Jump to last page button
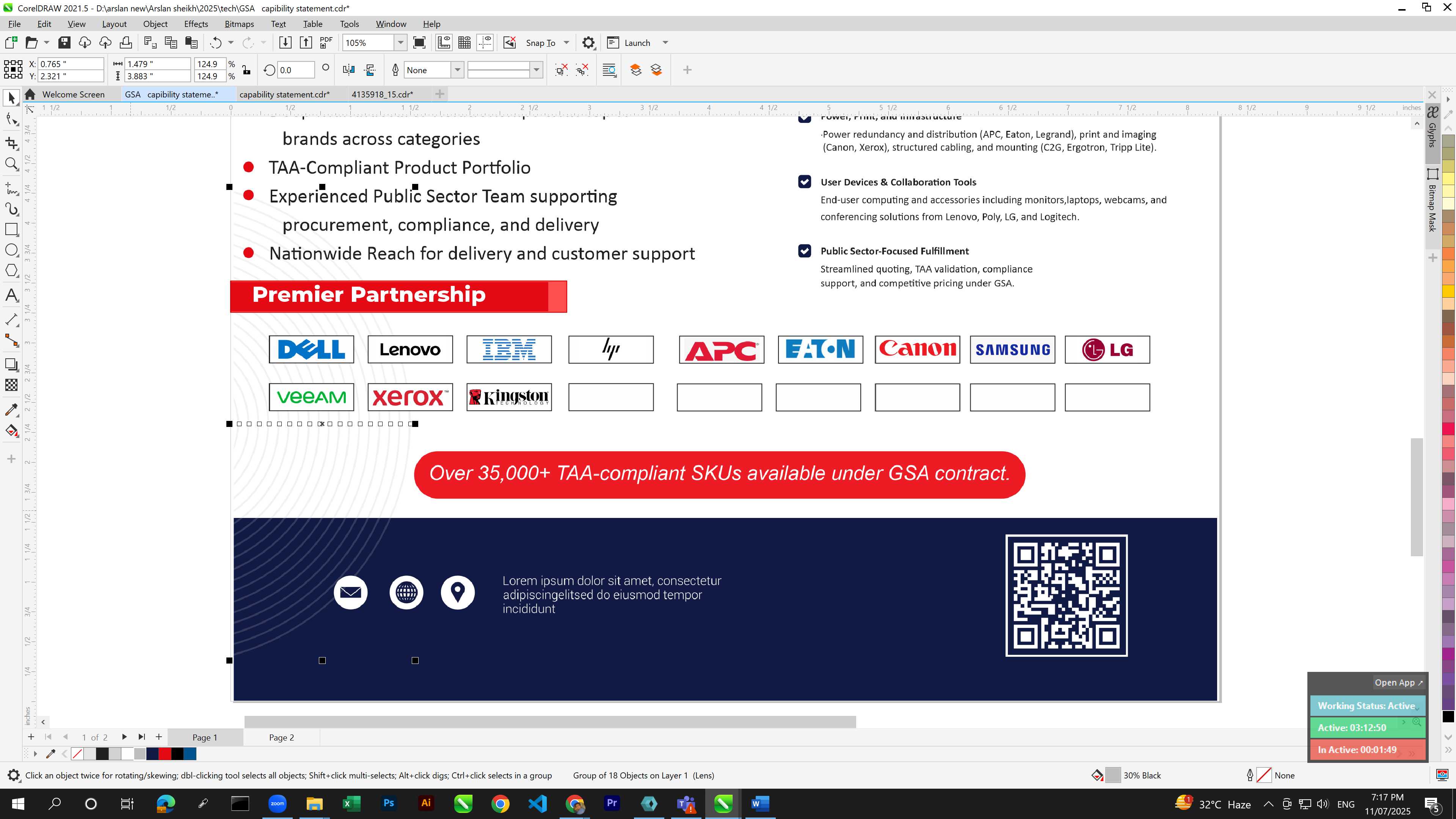The width and height of the screenshot is (1456, 819). [142, 737]
